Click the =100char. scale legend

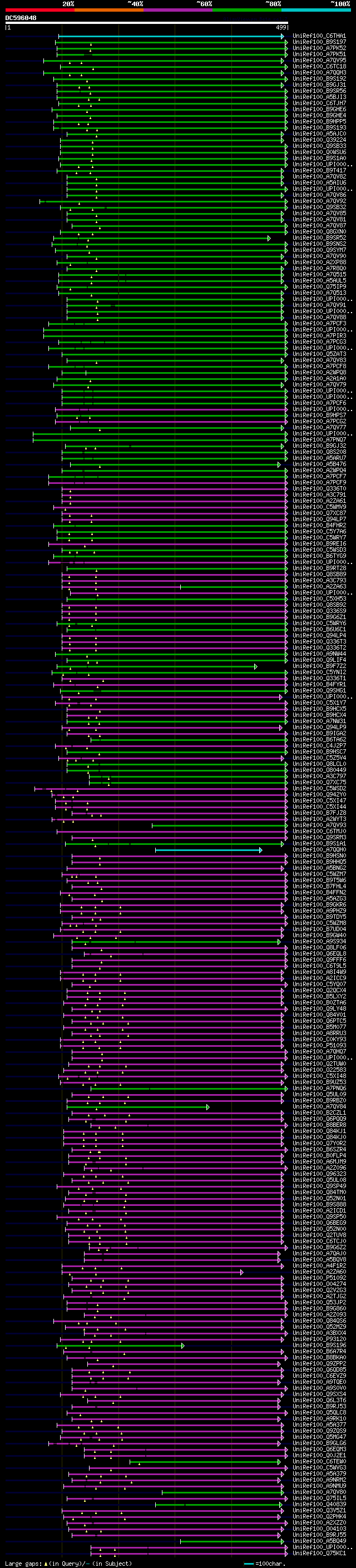(265, 1564)
